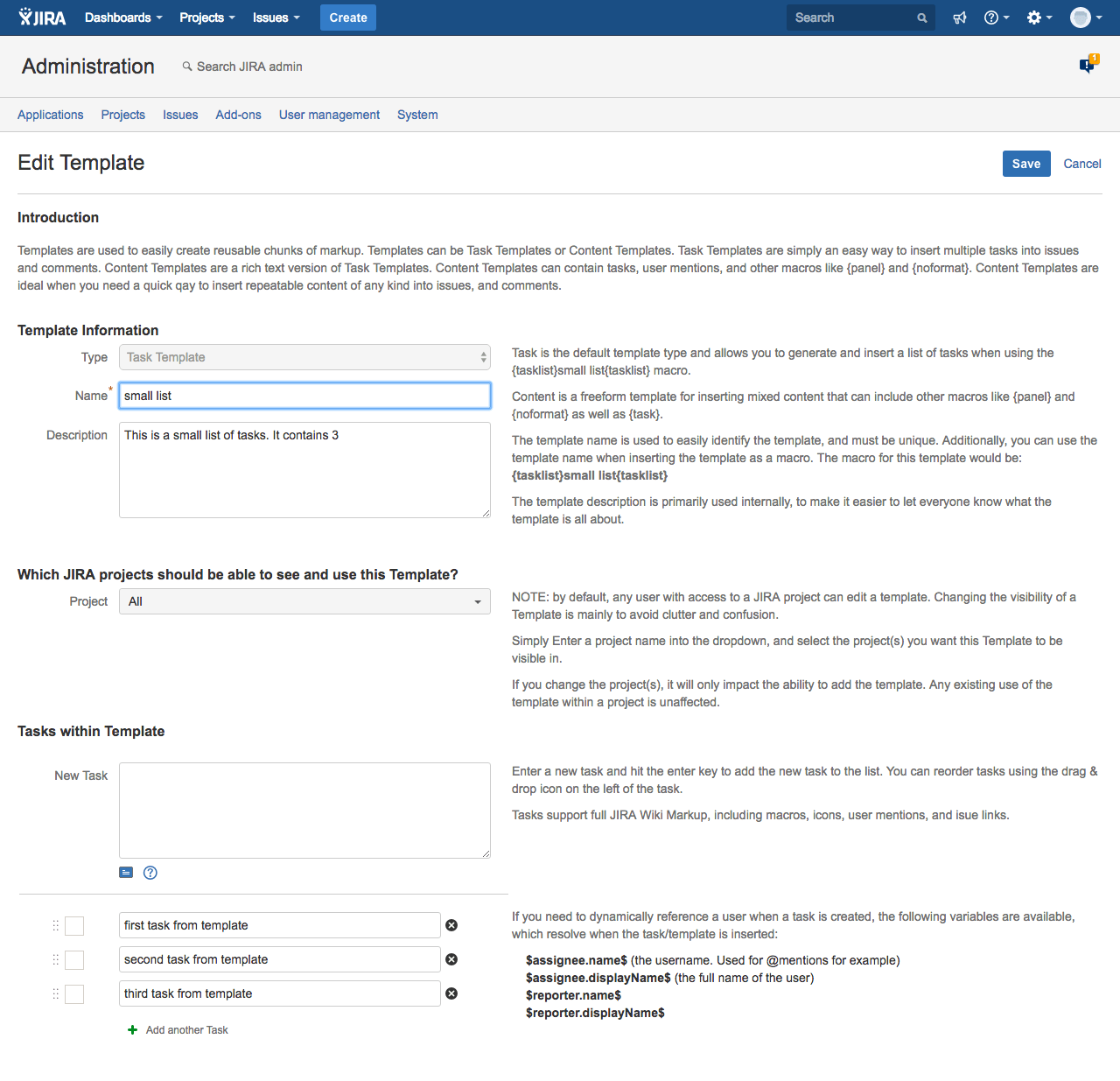Click the tasks help circle icon

coord(150,873)
